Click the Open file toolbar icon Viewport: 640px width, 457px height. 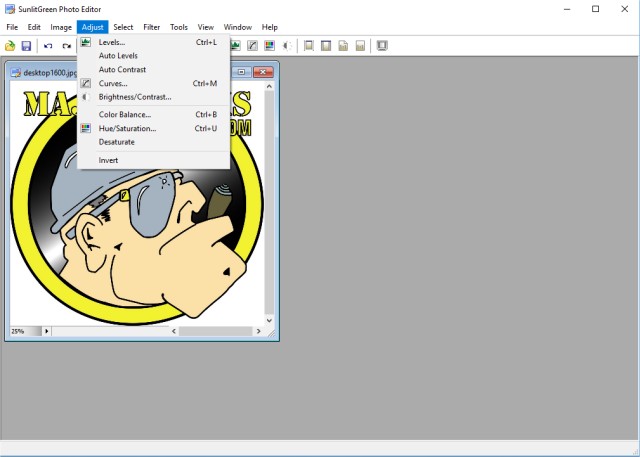10,46
